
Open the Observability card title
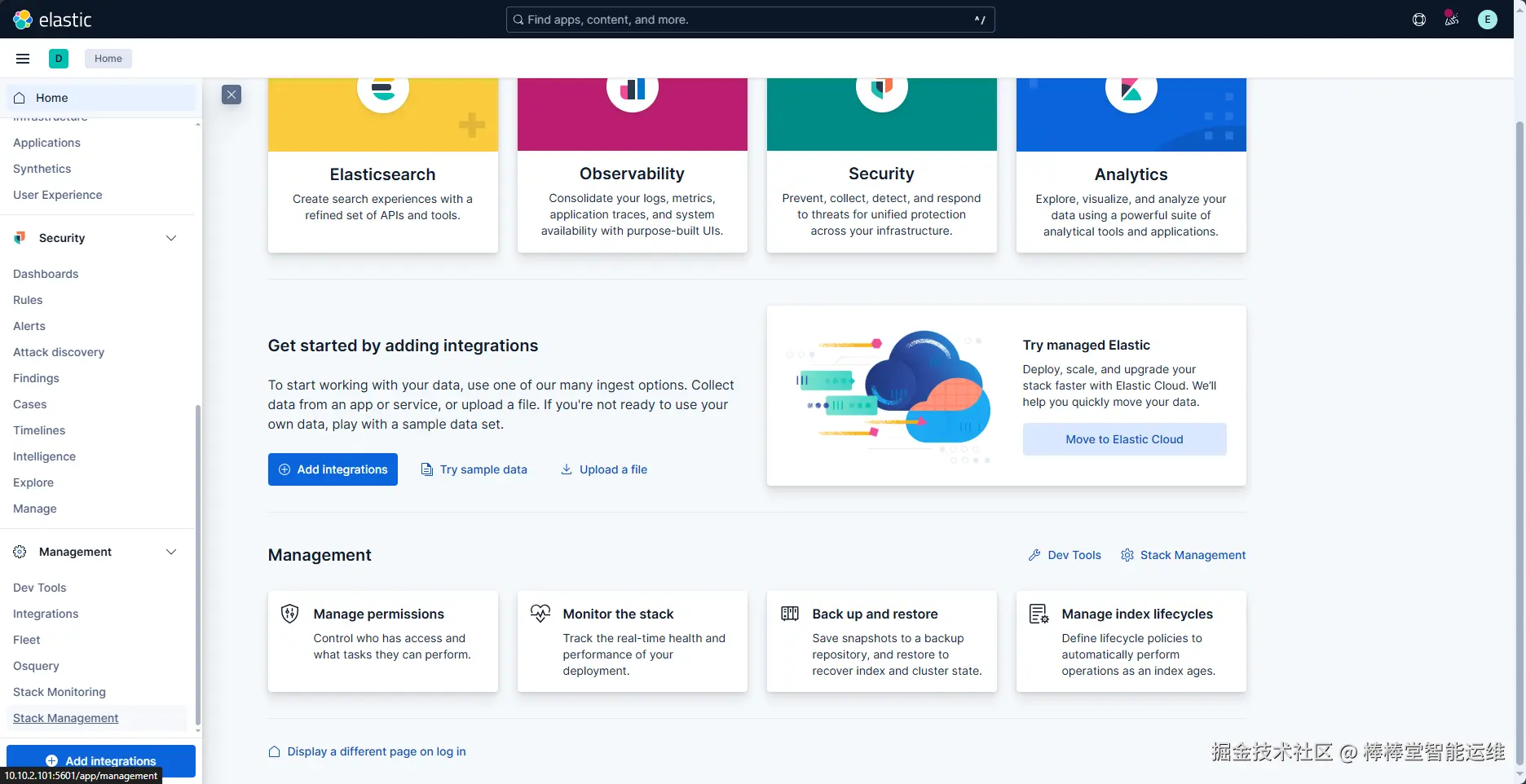coord(633,174)
